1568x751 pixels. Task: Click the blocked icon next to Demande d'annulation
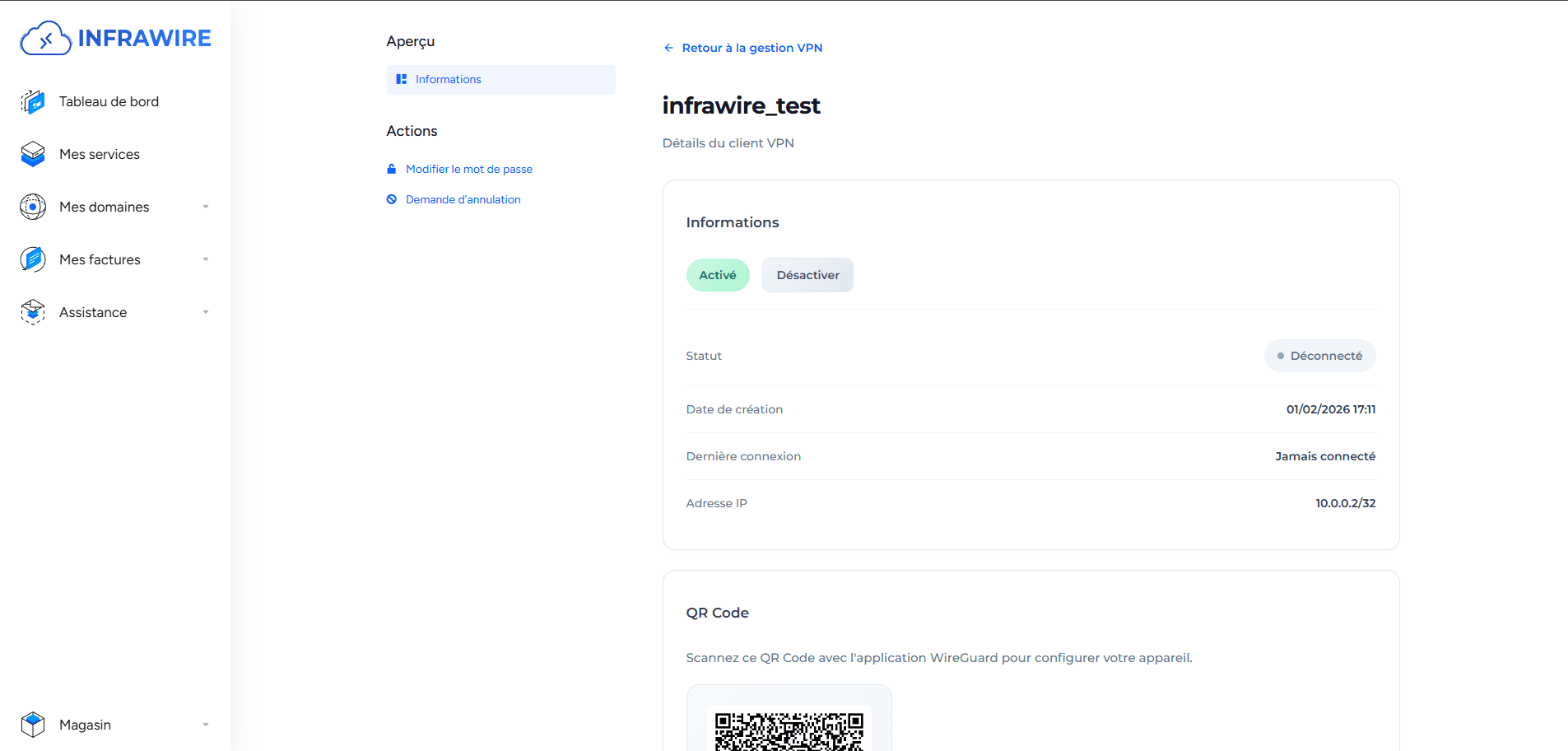click(x=391, y=199)
